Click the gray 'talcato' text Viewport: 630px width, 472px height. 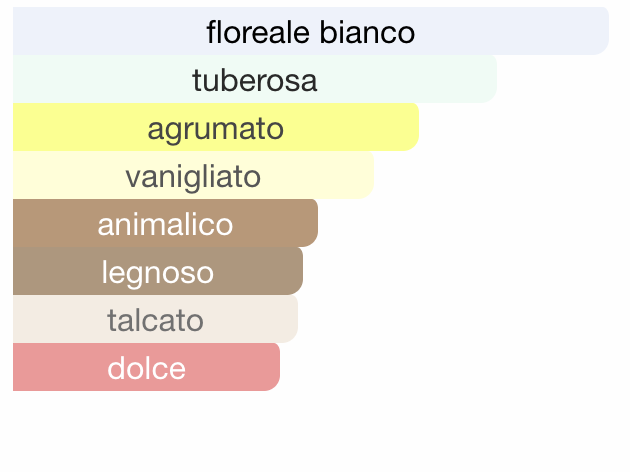coord(155,320)
